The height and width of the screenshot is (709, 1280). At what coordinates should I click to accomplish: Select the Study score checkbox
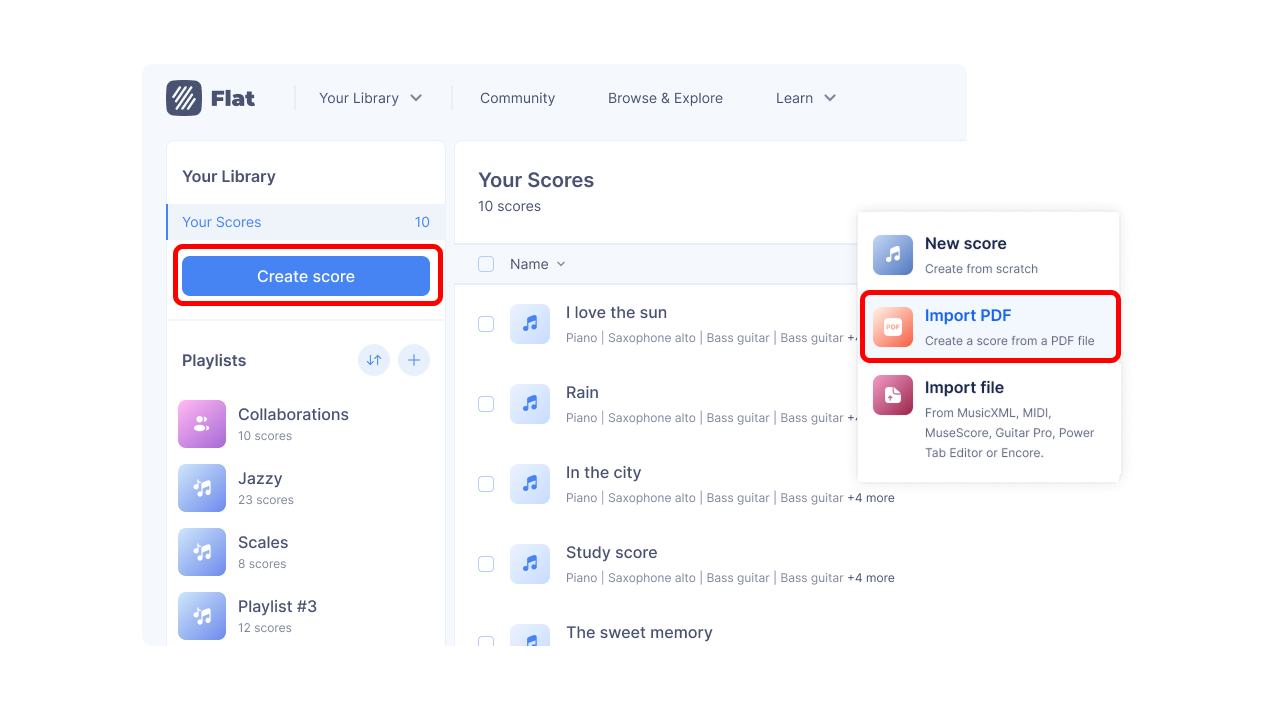[x=486, y=564]
